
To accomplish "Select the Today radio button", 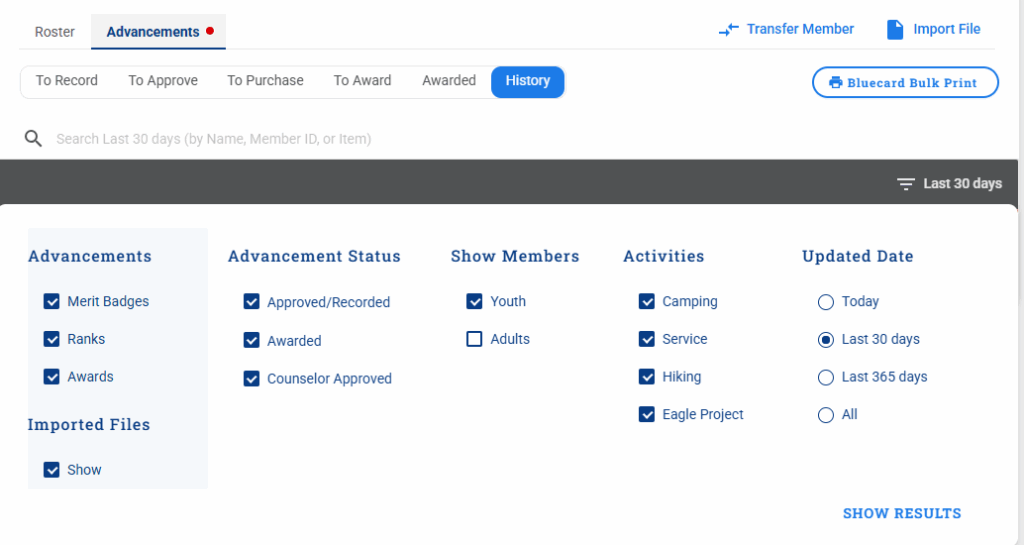I will 826,301.
